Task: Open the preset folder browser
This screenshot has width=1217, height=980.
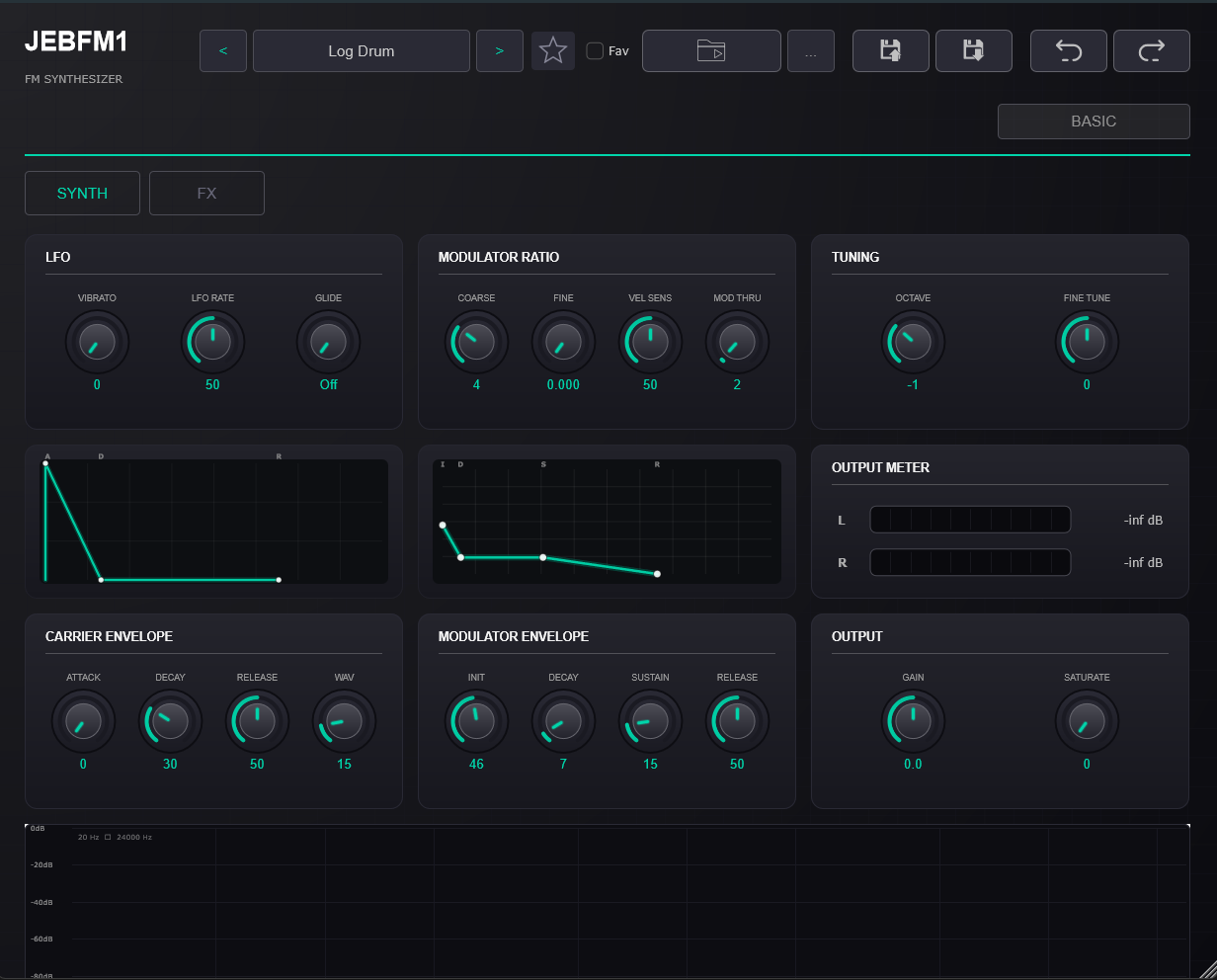Action: point(711,51)
